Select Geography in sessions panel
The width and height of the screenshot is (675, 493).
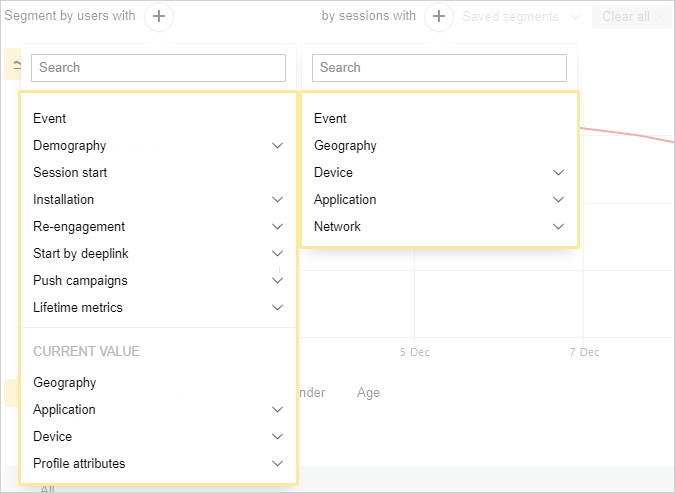[x=345, y=146]
